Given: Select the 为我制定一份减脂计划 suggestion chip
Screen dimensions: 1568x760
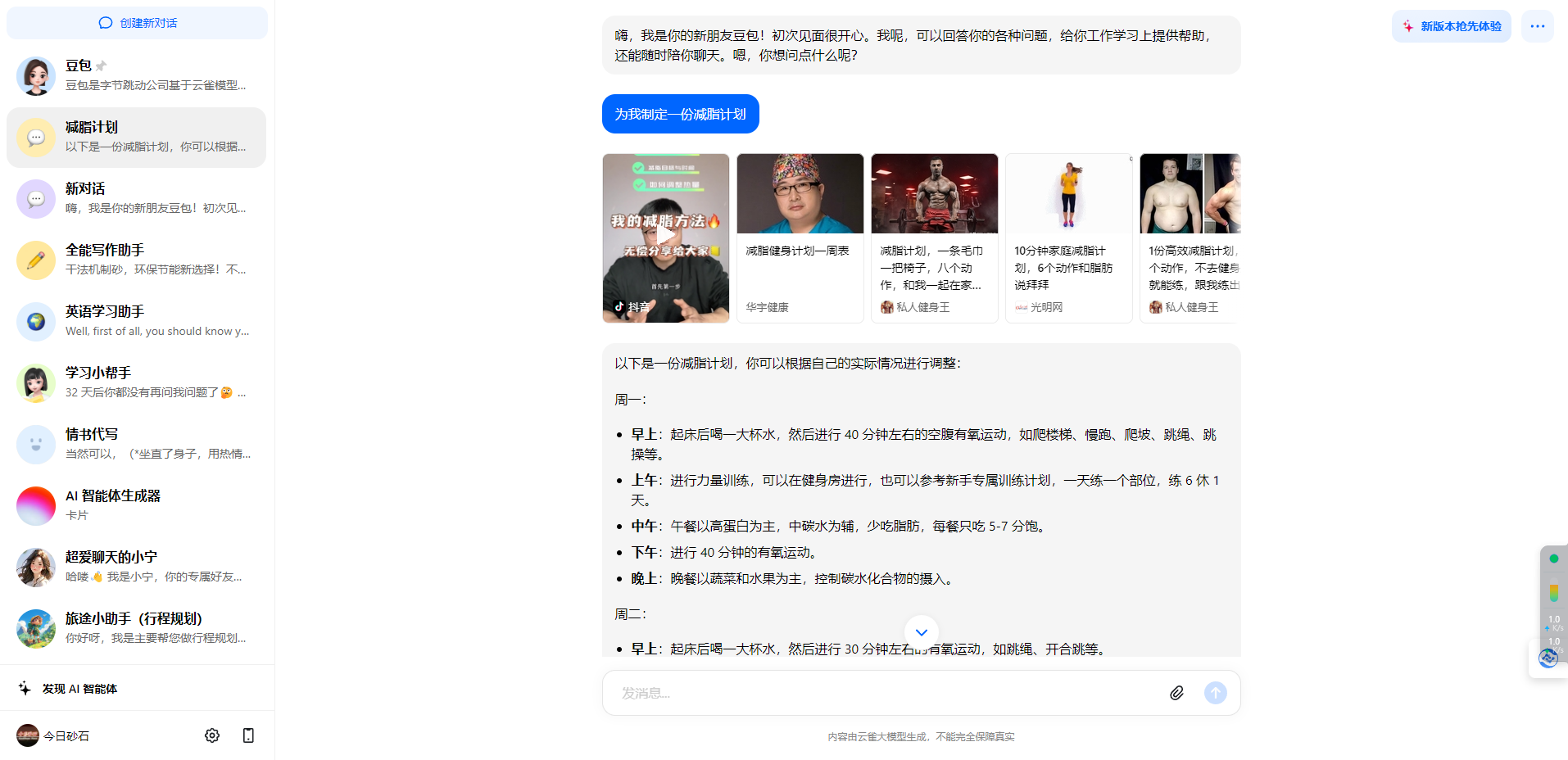Looking at the screenshot, I should (x=680, y=114).
